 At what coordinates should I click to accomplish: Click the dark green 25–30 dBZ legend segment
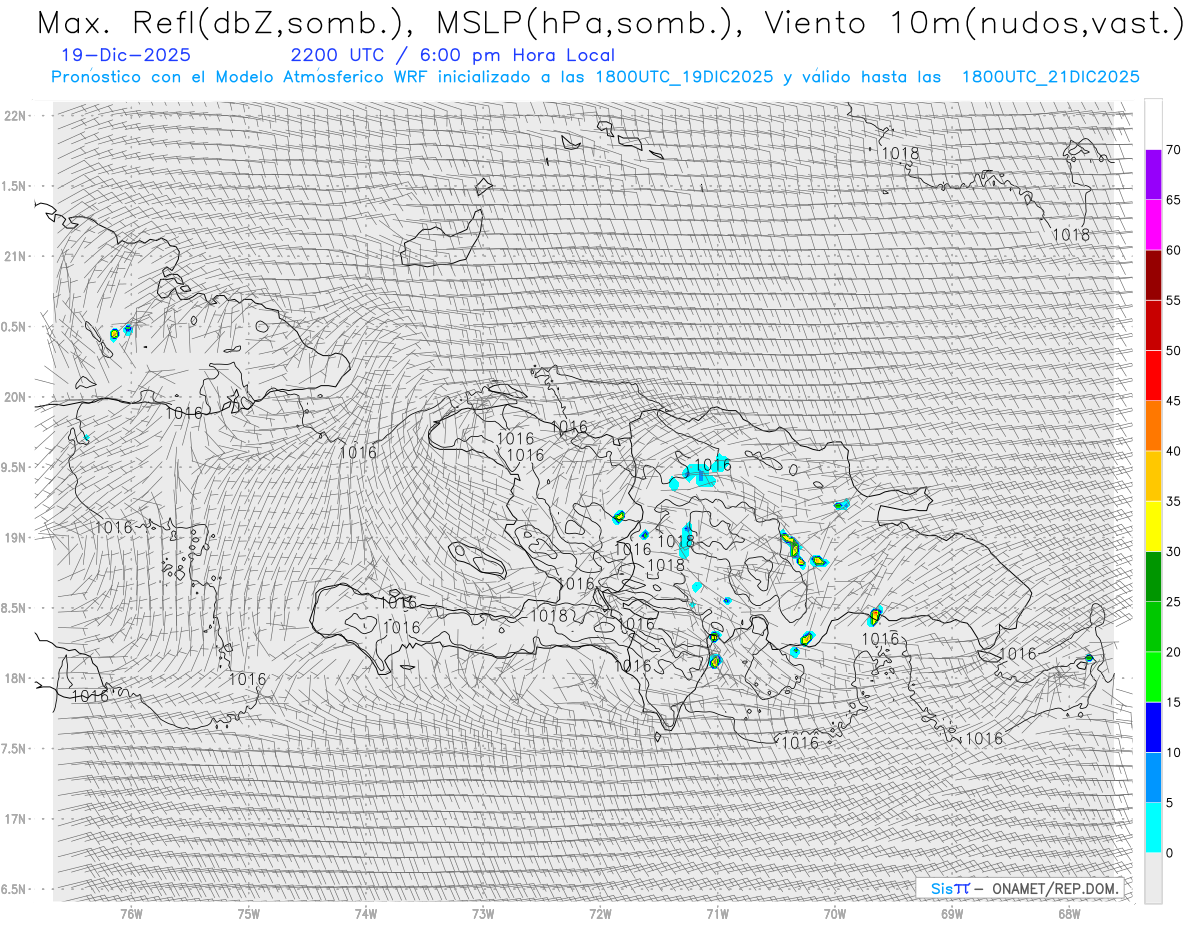pyautogui.click(x=1153, y=576)
